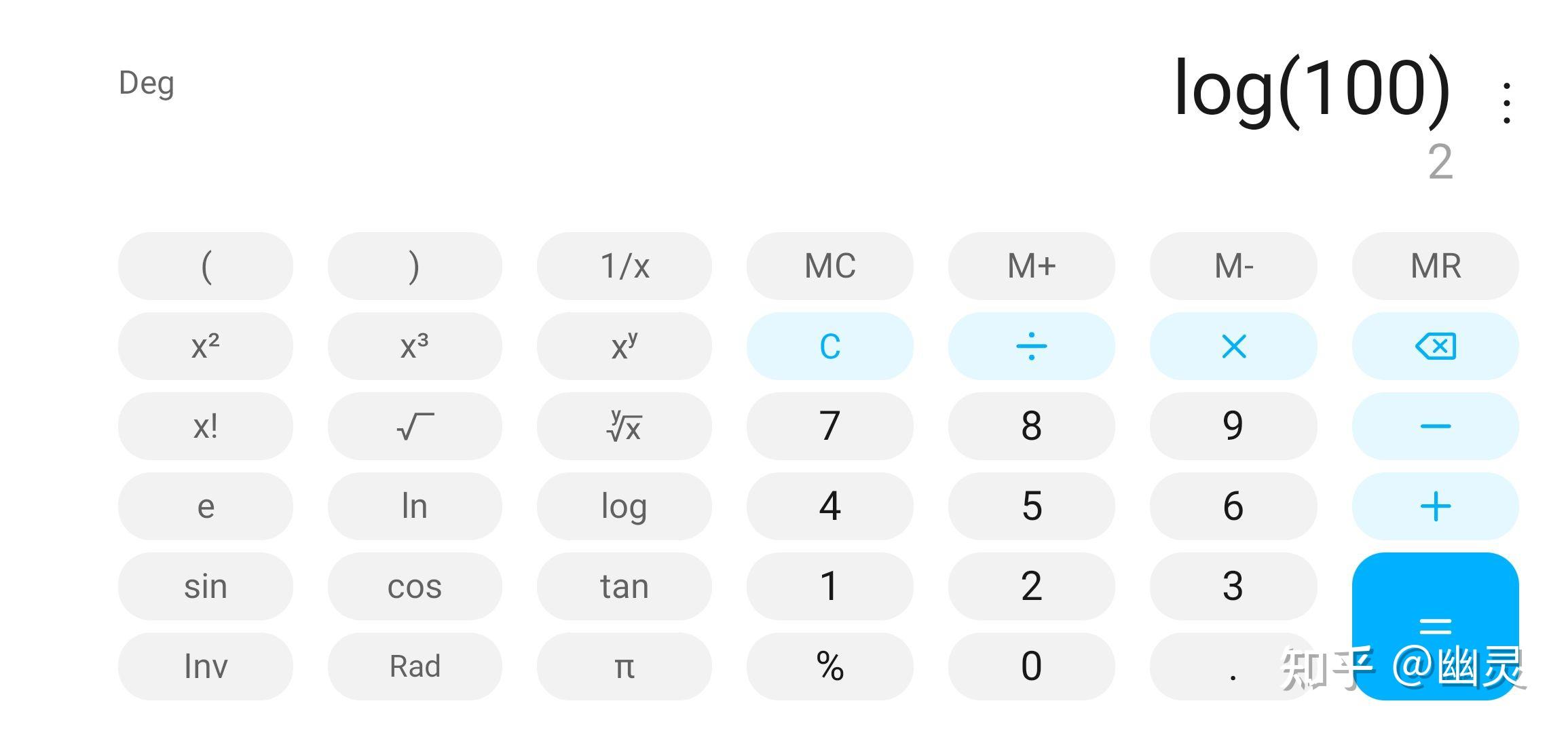The height and width of the screenshot is (733, 1568).
Task: Tap the pi constant key
Action: click(x=624, y=666)
